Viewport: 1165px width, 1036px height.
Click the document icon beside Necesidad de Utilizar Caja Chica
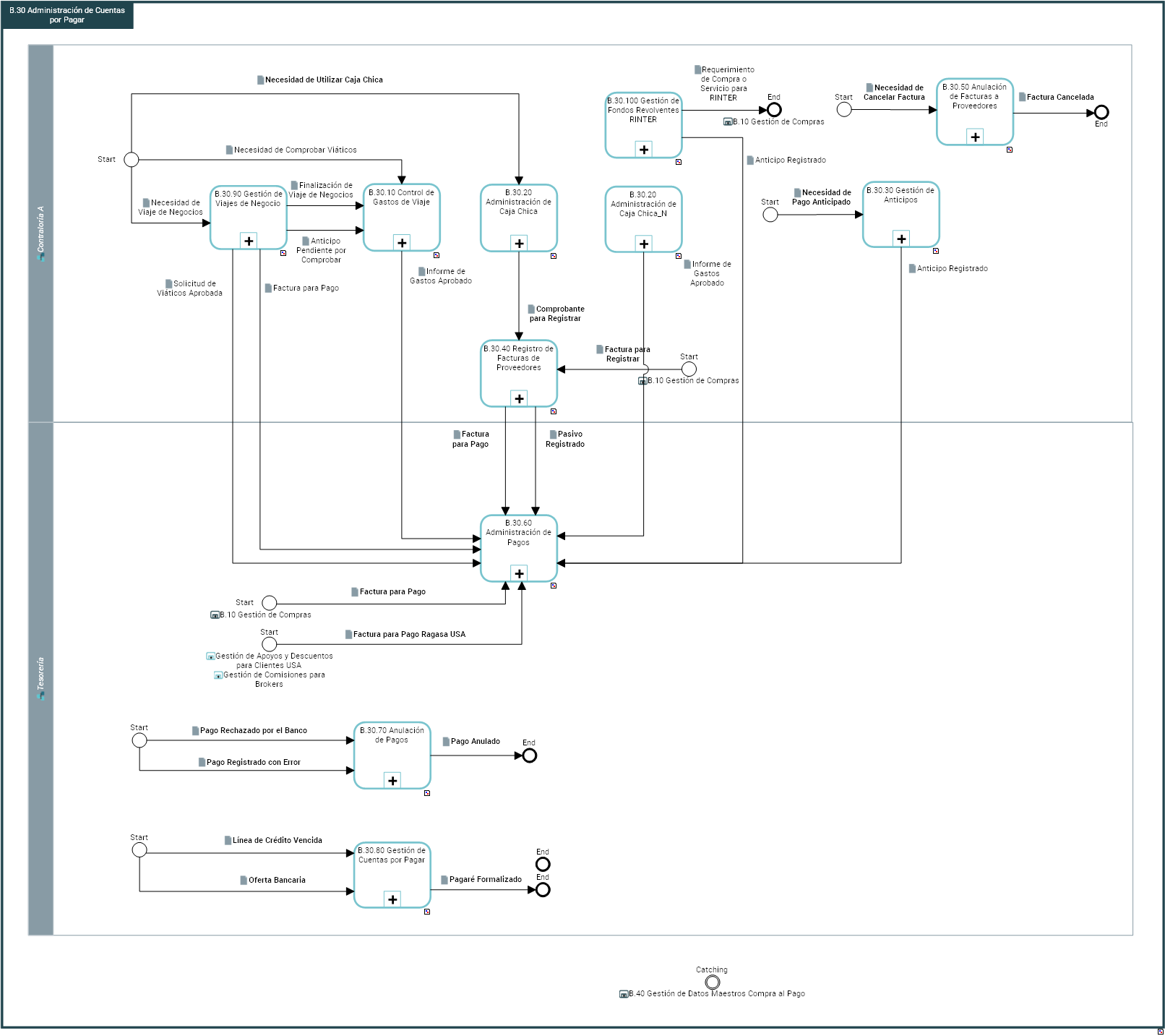[x=261, y=80]
